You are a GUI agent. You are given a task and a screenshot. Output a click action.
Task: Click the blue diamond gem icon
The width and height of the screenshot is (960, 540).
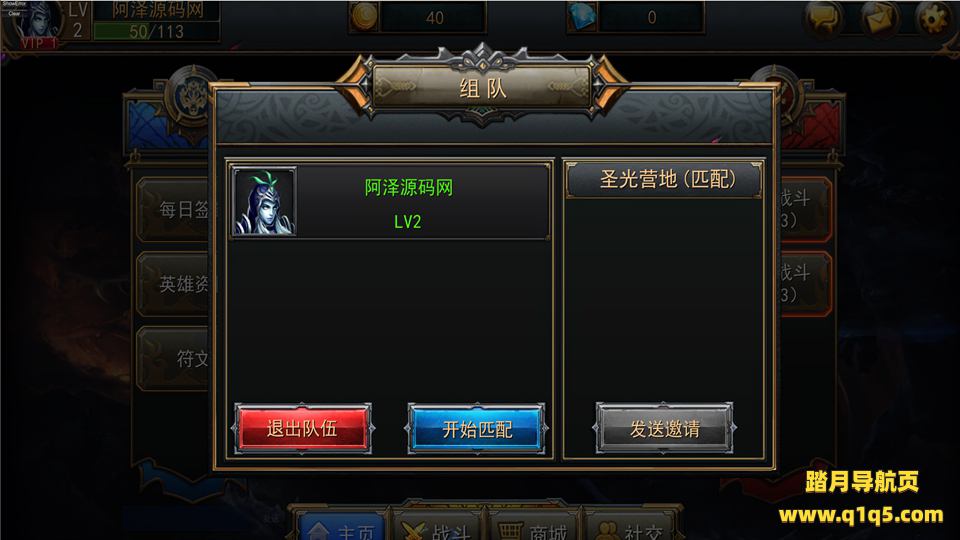coord(582,17)
